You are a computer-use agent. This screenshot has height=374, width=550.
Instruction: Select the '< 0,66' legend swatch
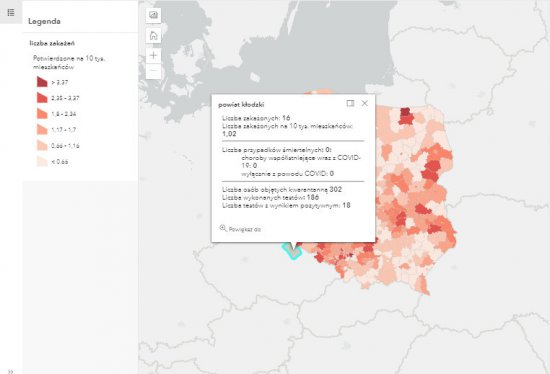tap(42, 161)
